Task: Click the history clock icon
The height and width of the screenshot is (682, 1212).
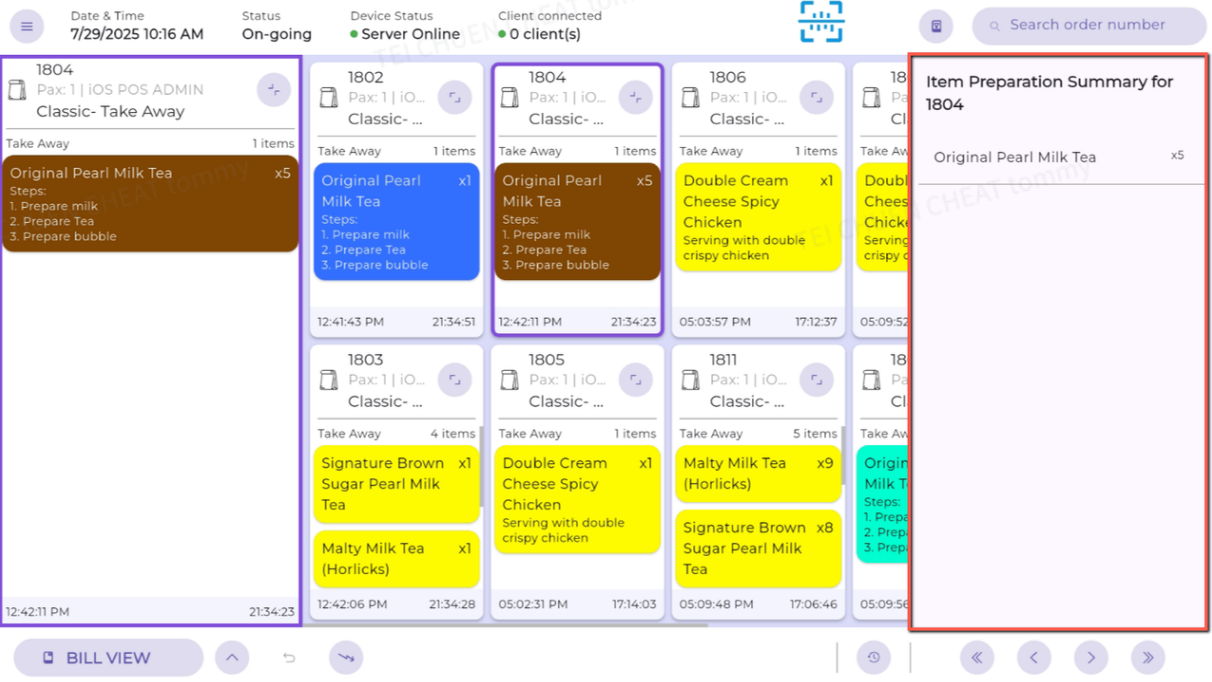Action: pos(873,658)
